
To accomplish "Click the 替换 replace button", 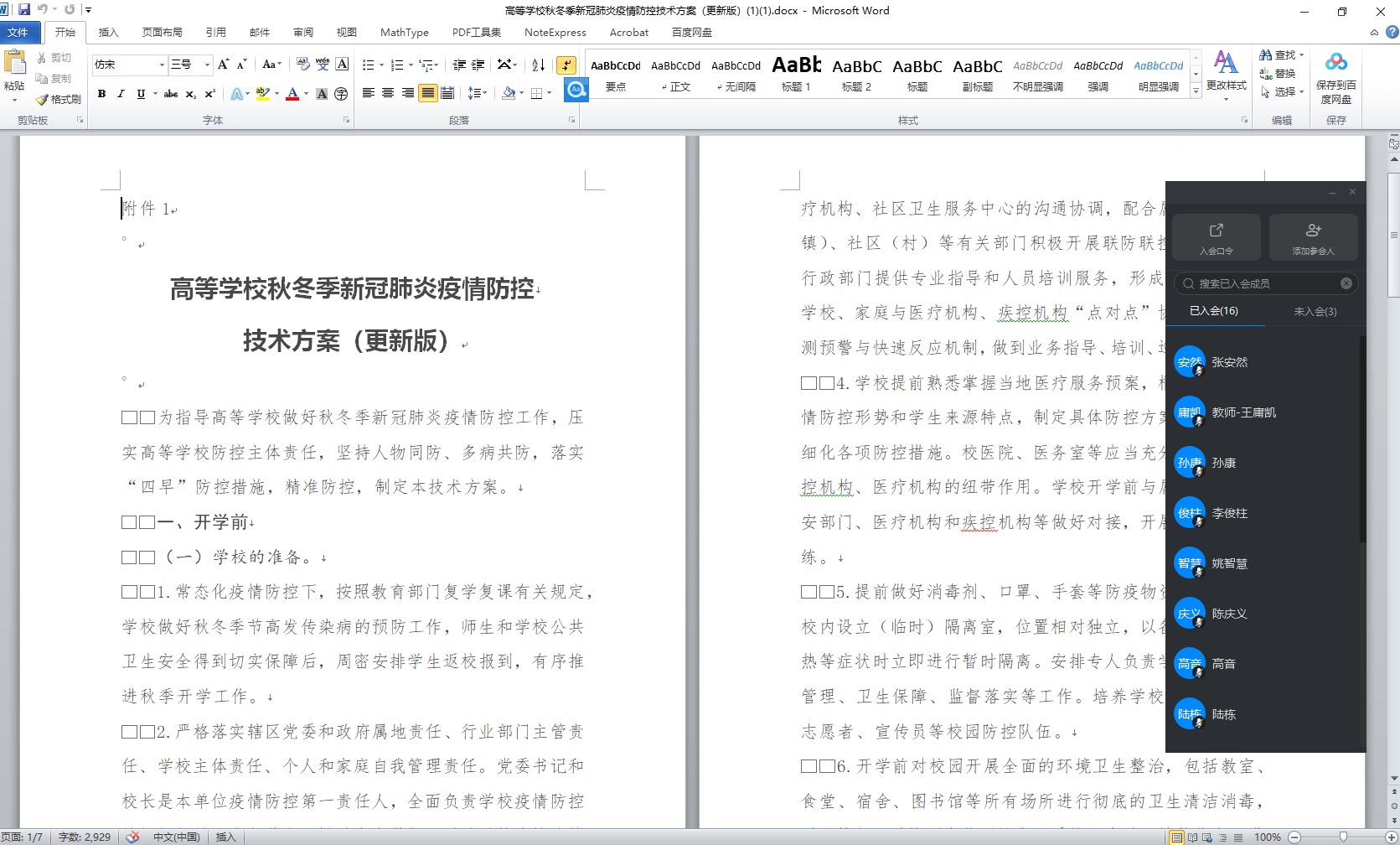I will (1279, 74).
